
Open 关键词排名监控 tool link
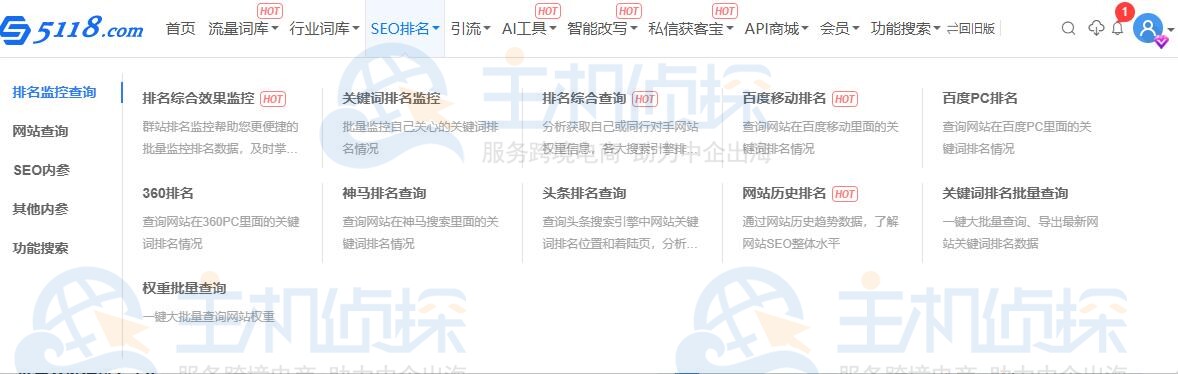click(x=391, y=98)
